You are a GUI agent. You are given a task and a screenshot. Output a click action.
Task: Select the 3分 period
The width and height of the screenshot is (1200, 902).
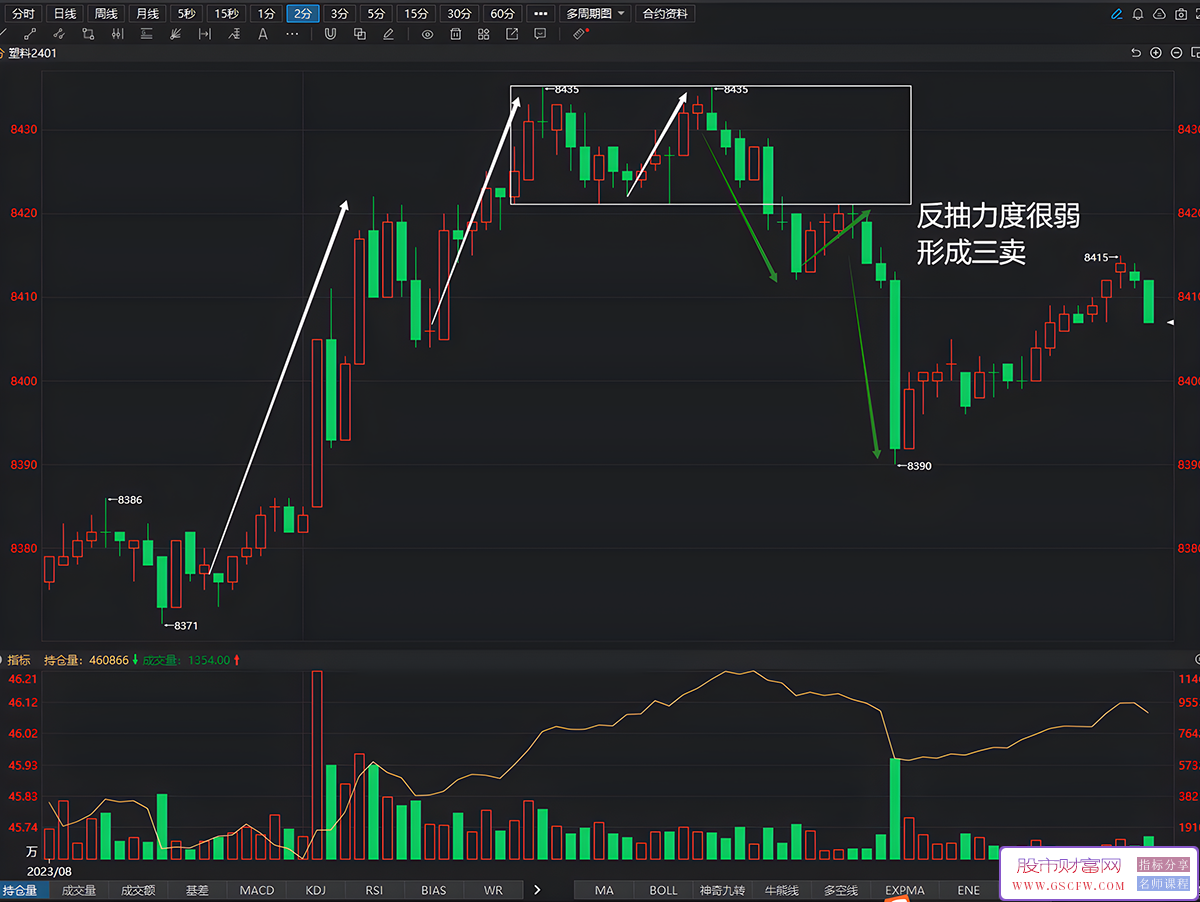(340, 14)
